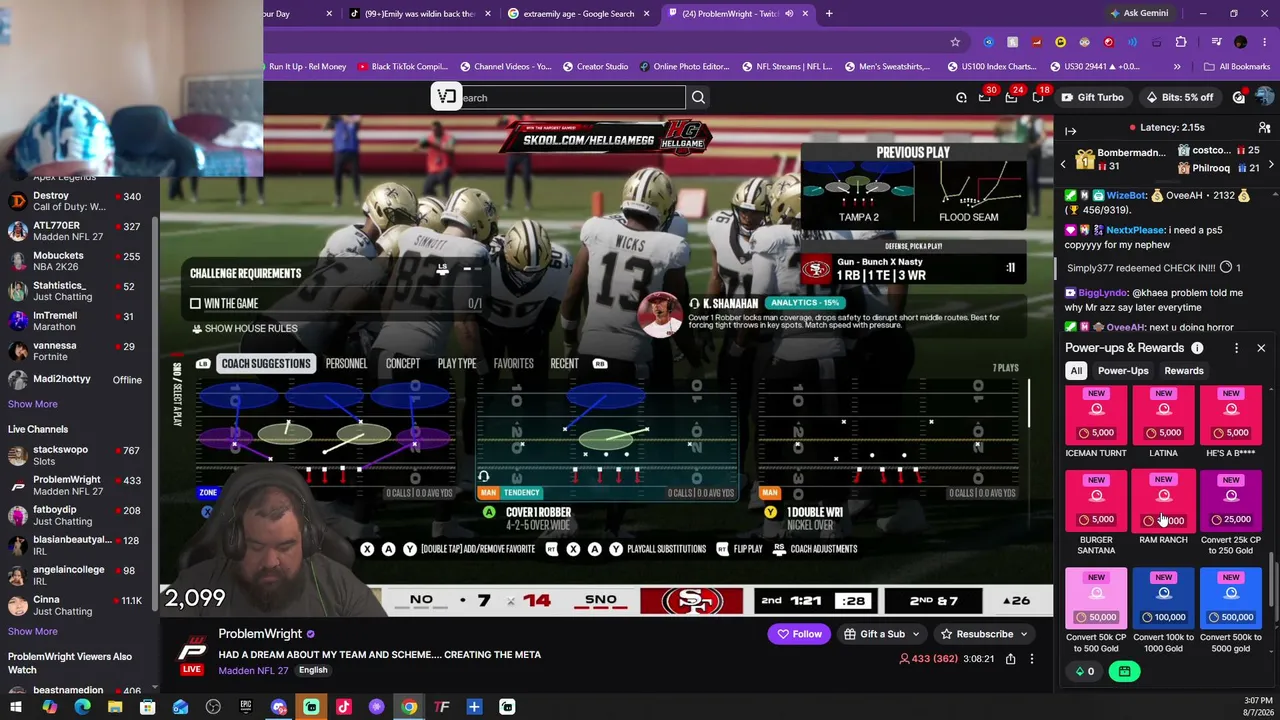The image size is (1280, 720).
Task: Open TikTok from the taskbar
Action: pyautogui.click(x=344, y=707)
